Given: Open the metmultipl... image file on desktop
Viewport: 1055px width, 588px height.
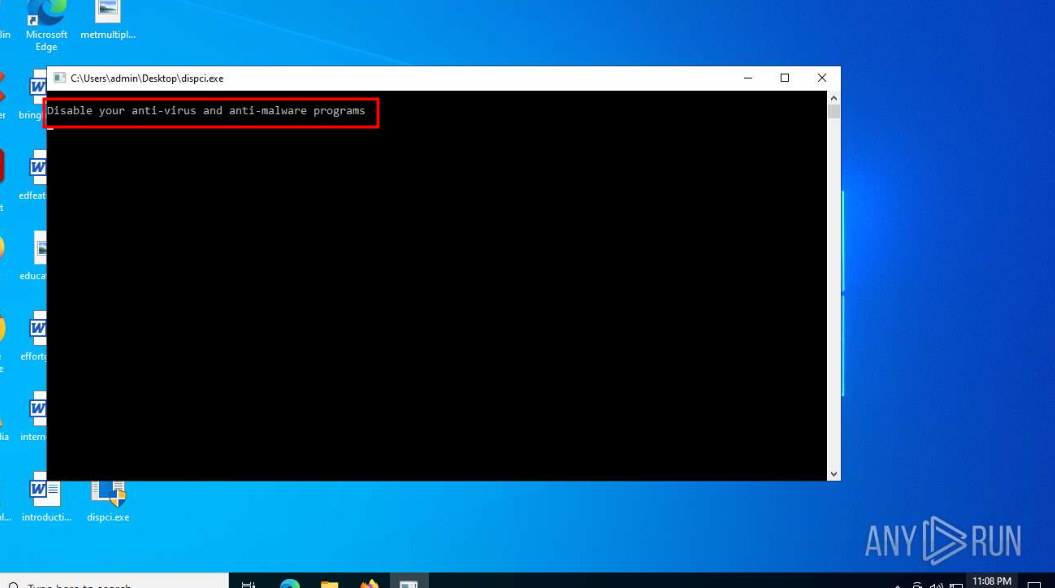Looking at the screenshot, I should [x=107, y=14].
